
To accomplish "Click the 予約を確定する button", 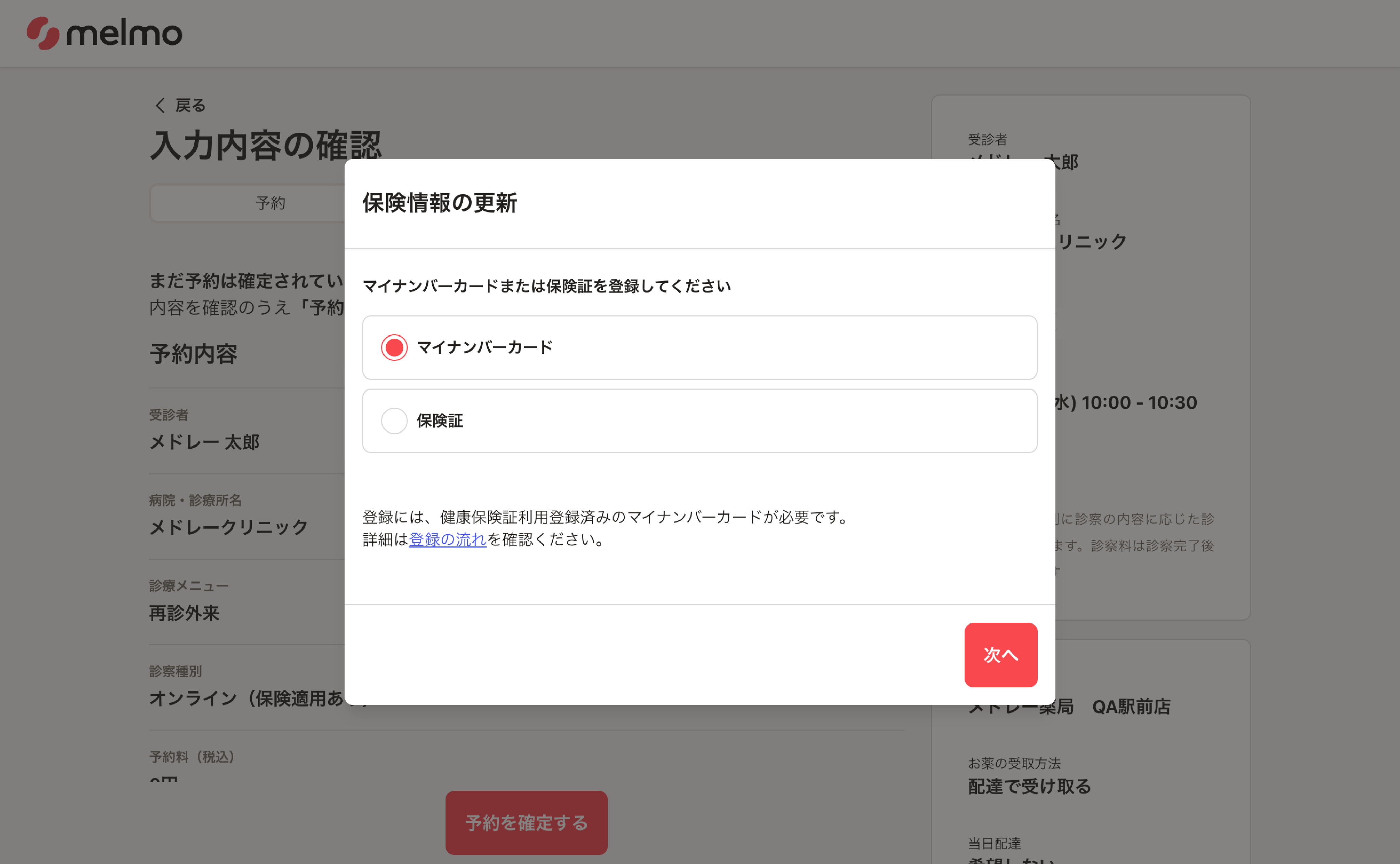I will pos(525,822).
